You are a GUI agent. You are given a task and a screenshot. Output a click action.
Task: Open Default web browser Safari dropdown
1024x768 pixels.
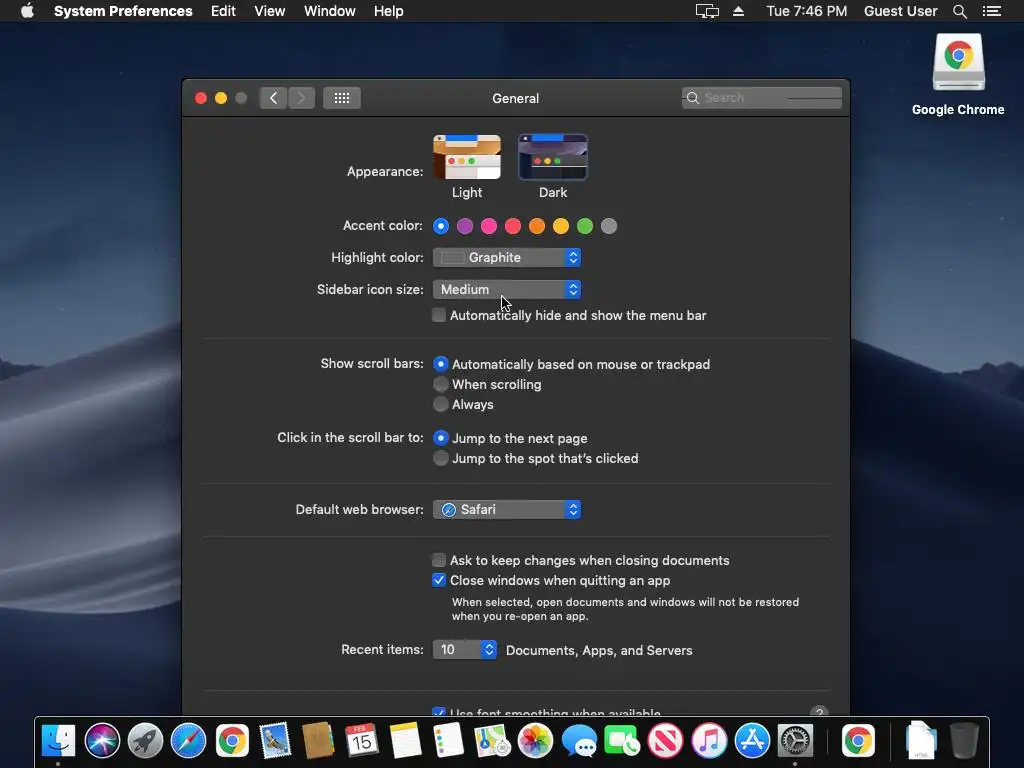pyautogui.click(x=507, y=509)
